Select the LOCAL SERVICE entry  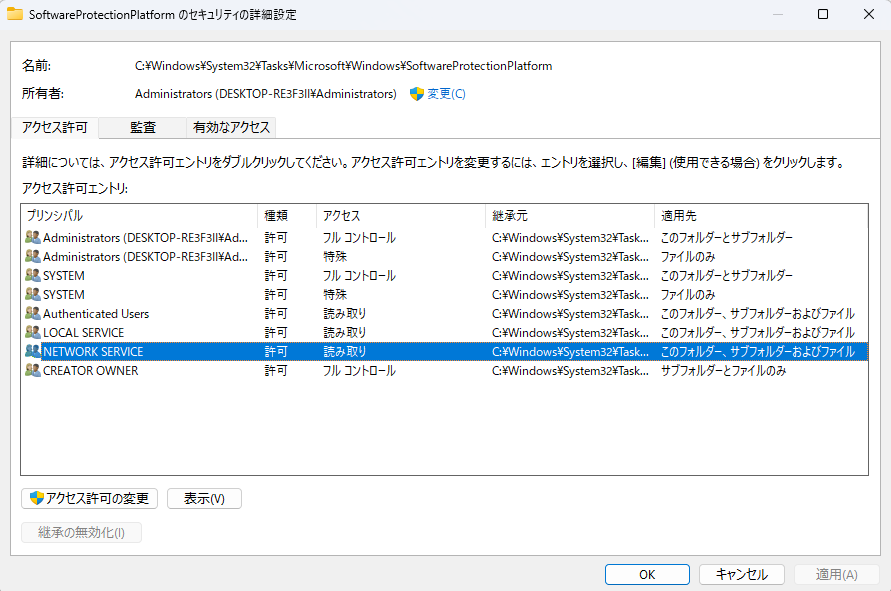(444, 332)
